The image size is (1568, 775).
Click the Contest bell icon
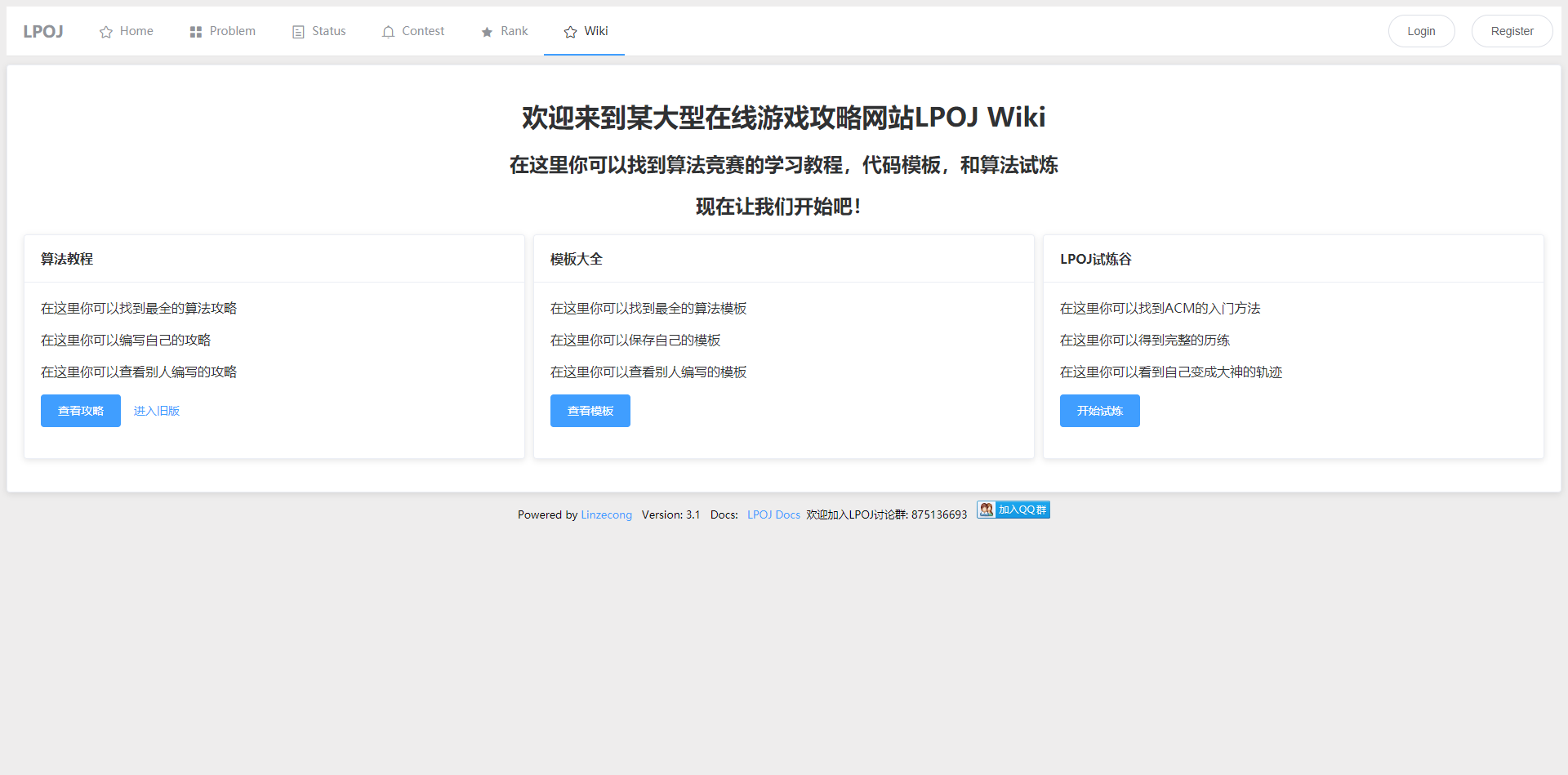click(387, 31)
